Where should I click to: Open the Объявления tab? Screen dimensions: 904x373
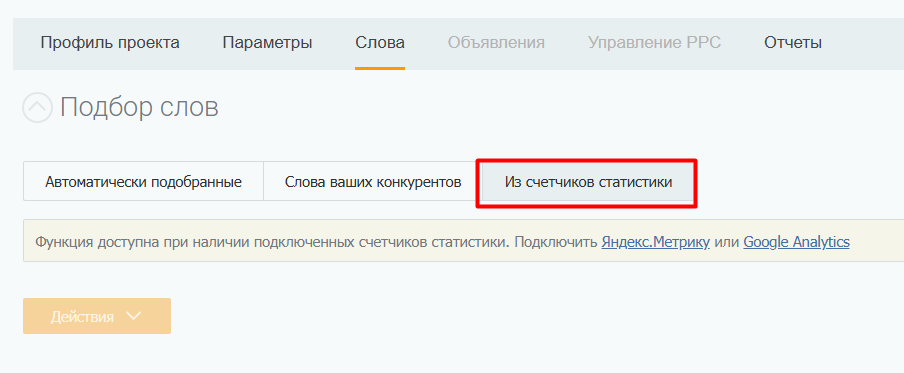point(496,43)
